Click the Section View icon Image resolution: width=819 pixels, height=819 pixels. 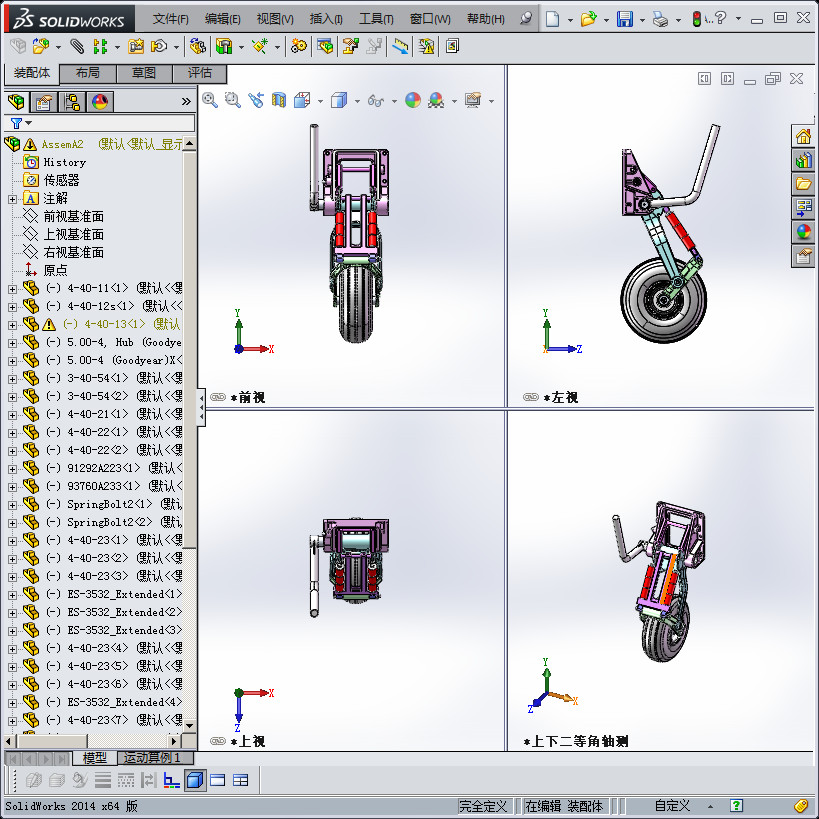279,100
